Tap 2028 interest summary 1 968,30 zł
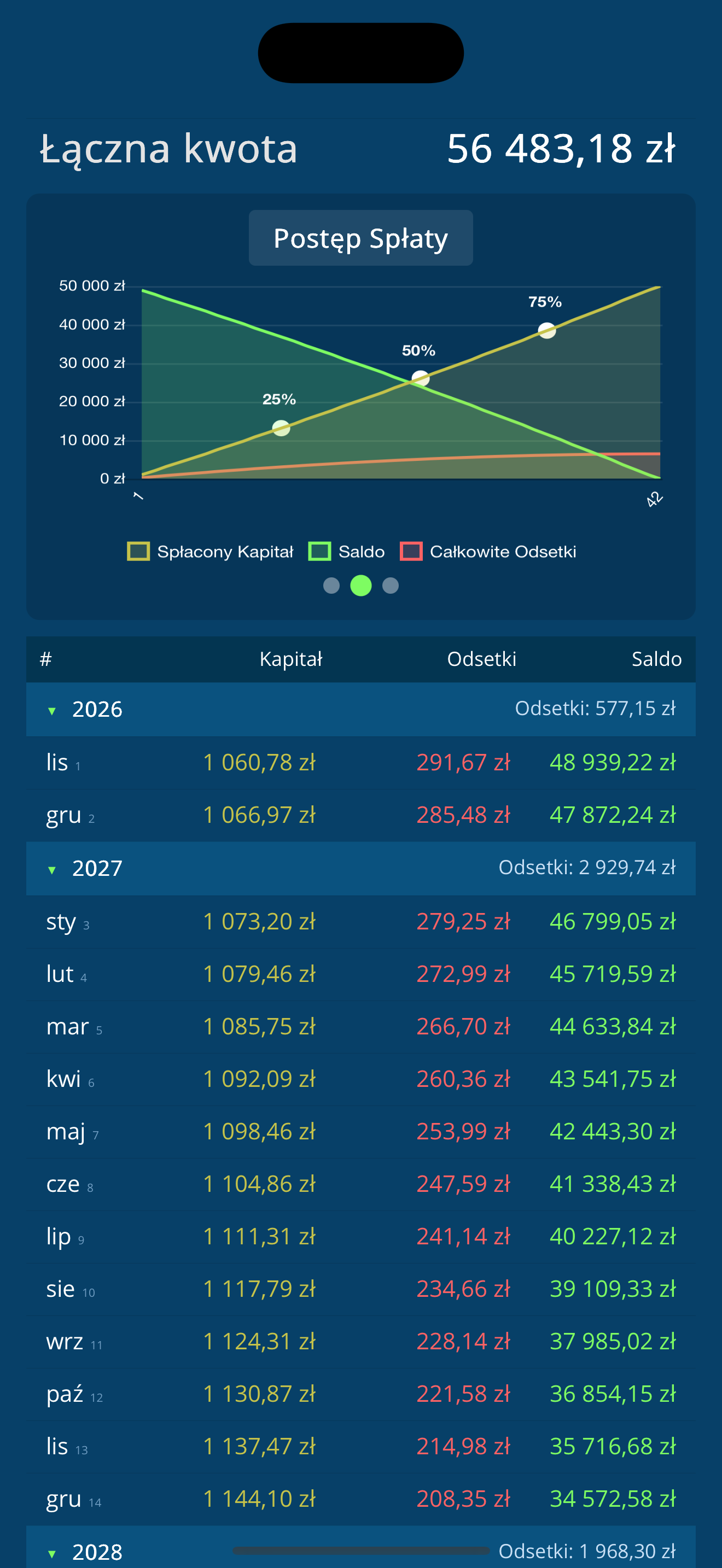Screen dimensions: 722x1568 (587, 1552)
